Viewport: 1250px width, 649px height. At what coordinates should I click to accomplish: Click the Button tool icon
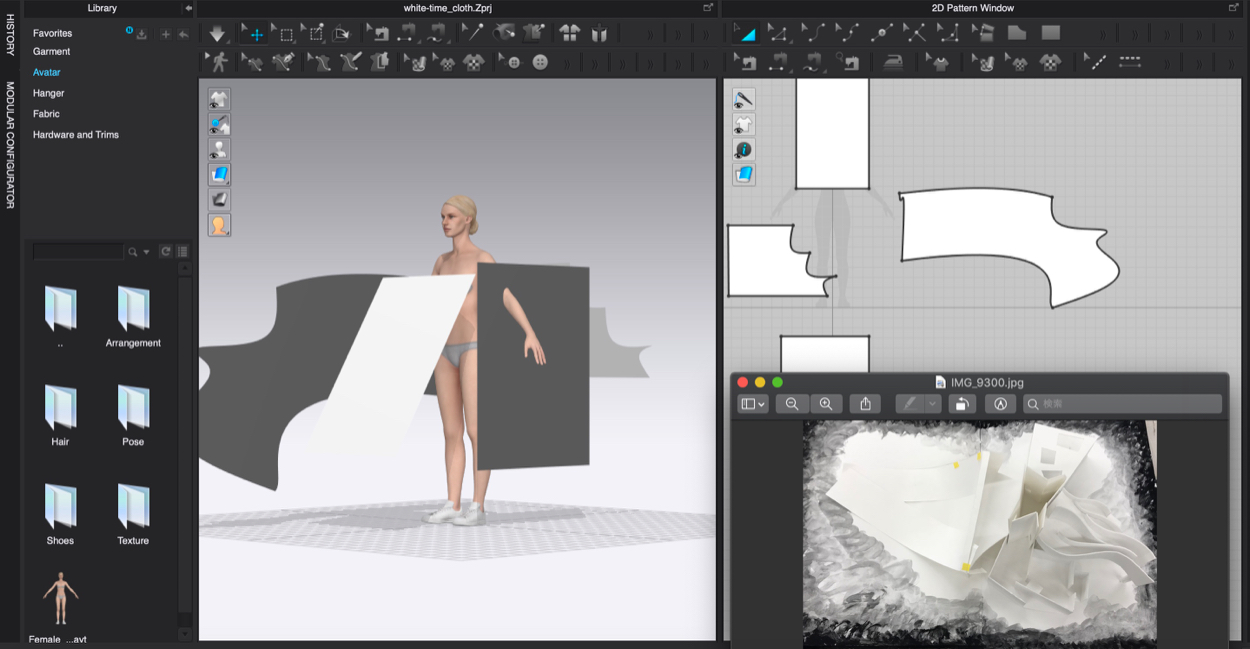click(x=540, y=62)
